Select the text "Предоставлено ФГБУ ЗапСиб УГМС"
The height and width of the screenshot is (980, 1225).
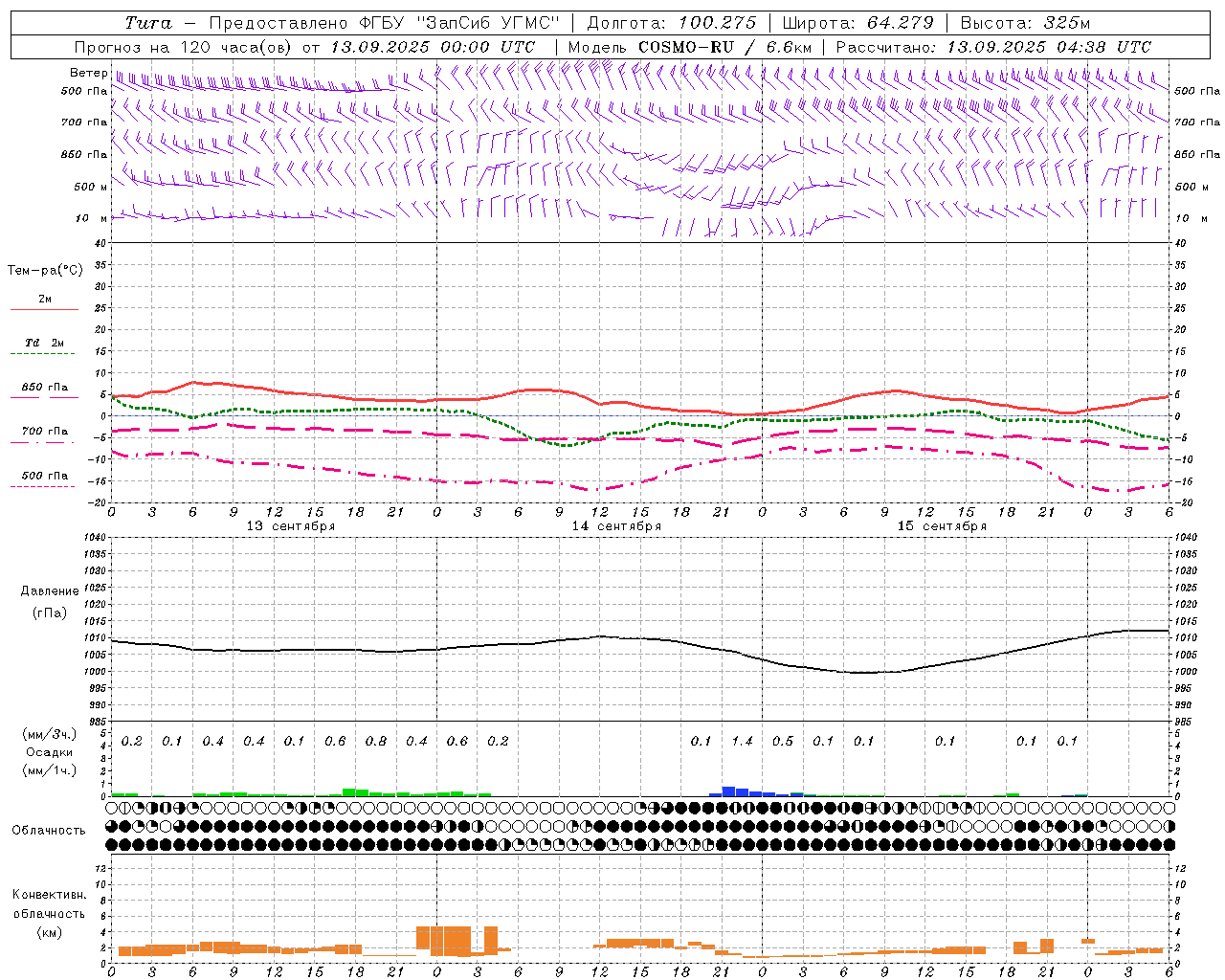[384, 23]
